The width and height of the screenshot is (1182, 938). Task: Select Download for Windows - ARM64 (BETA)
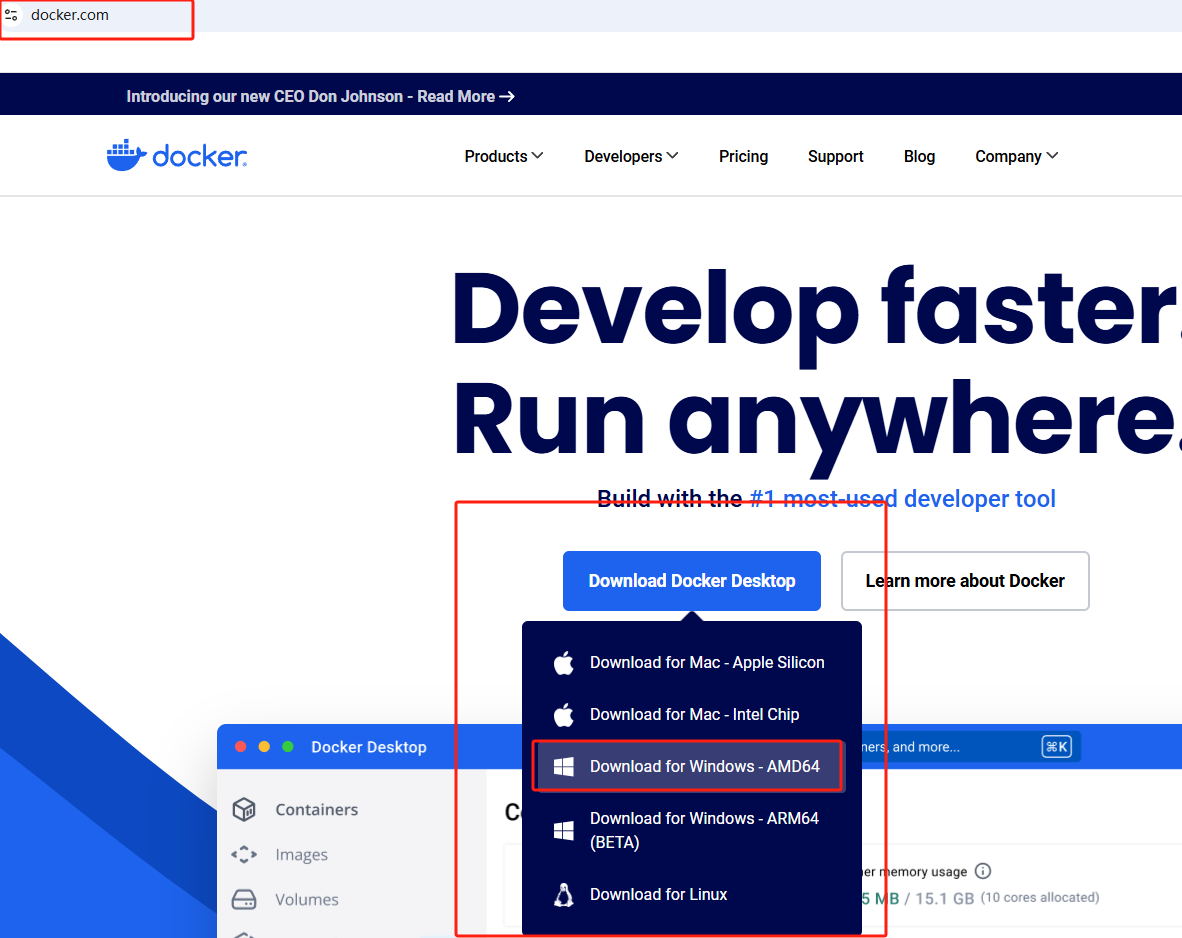tap(691, 830)
